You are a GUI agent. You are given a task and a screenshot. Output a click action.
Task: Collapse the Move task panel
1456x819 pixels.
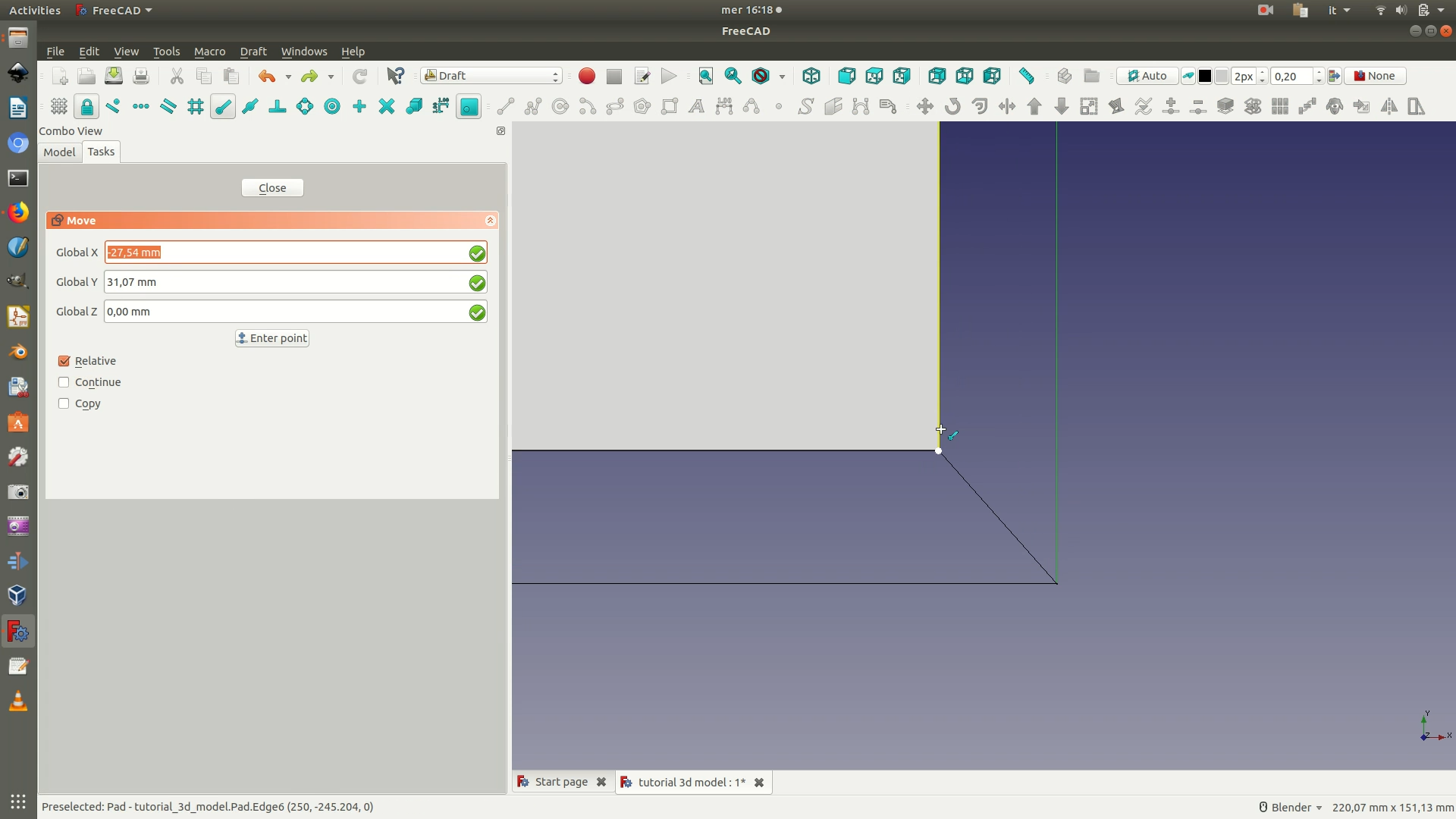click(490, 221)
